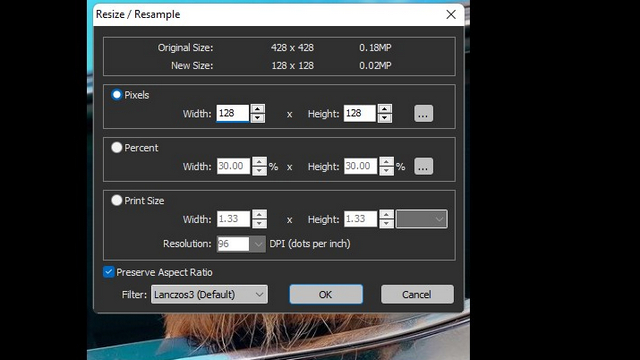
Task: Increase percent Width with up arrow
Action: (x=259, y=162)
